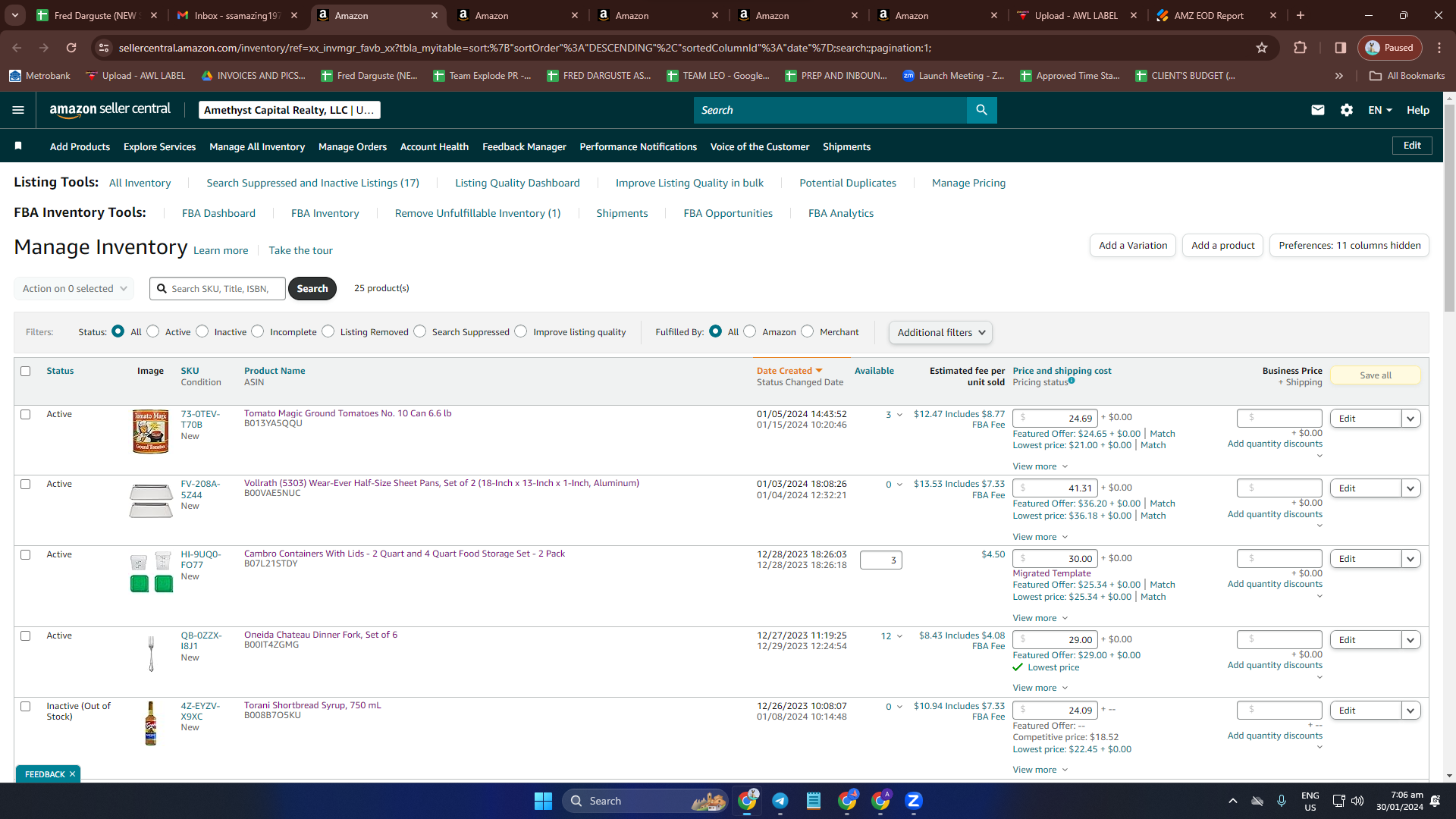
Task: Open Feedback Manager menu item
Action: pos(524,146)
